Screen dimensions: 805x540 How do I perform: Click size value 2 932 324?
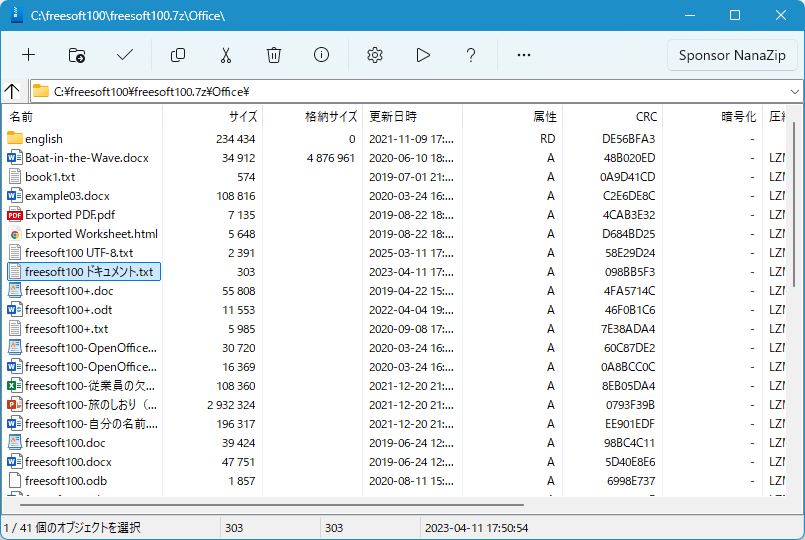[x=231, y=405]
